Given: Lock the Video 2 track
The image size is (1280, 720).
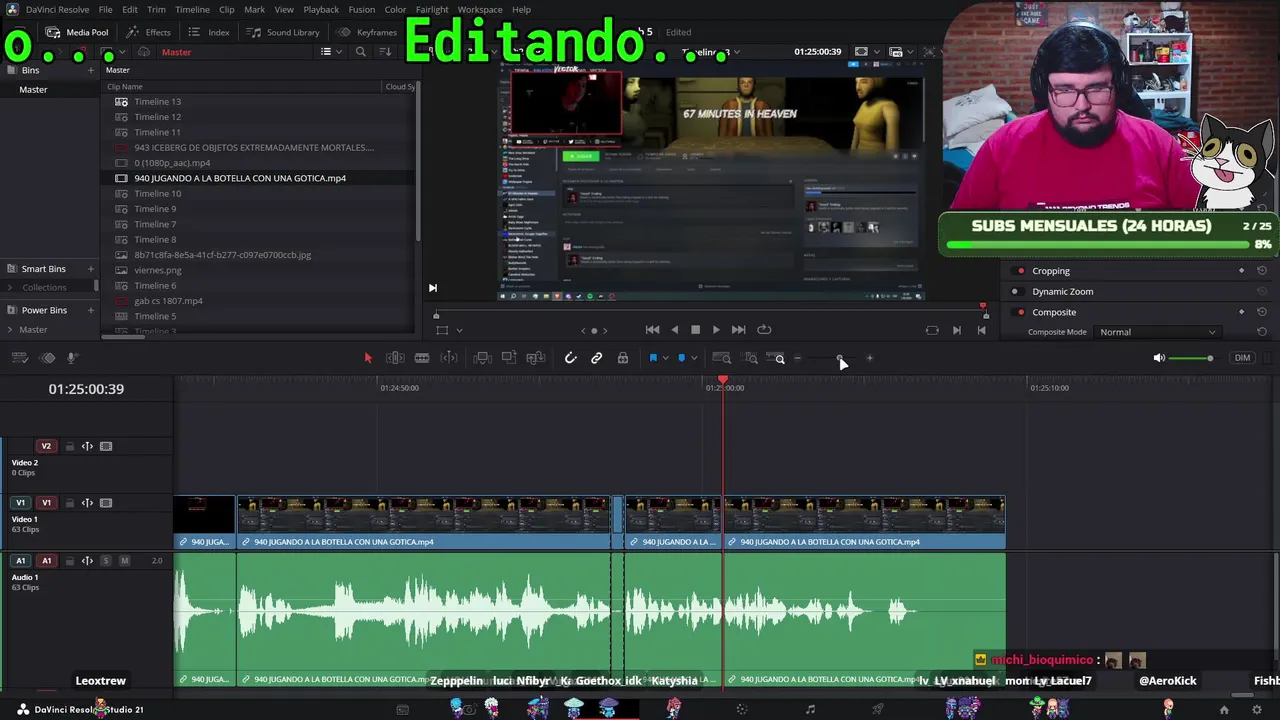Looking at the screenshot, I should pos(69,447).
